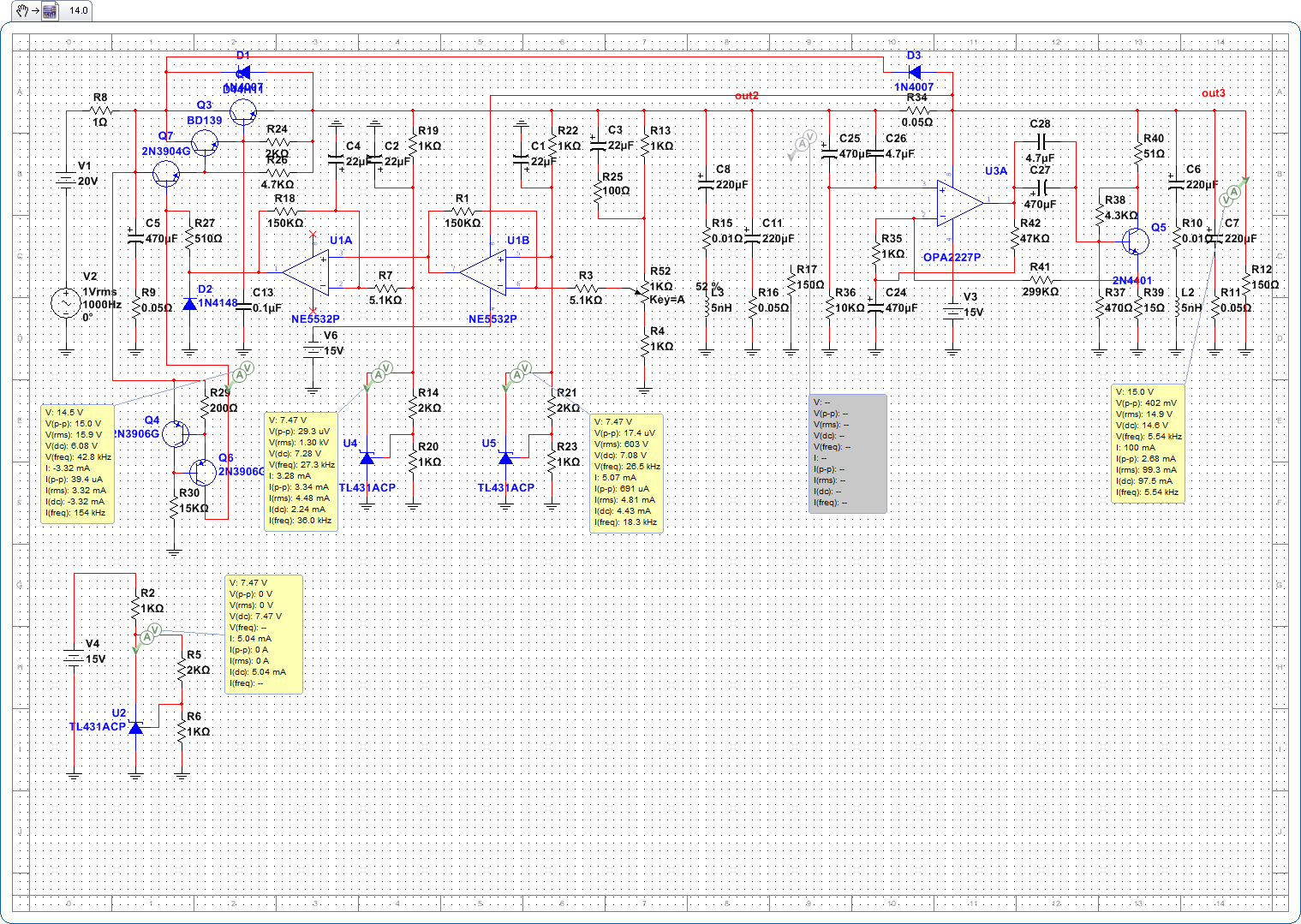
Task: Click the probe readout with I: 3.28 mA
Action: [x=301, y=471]
